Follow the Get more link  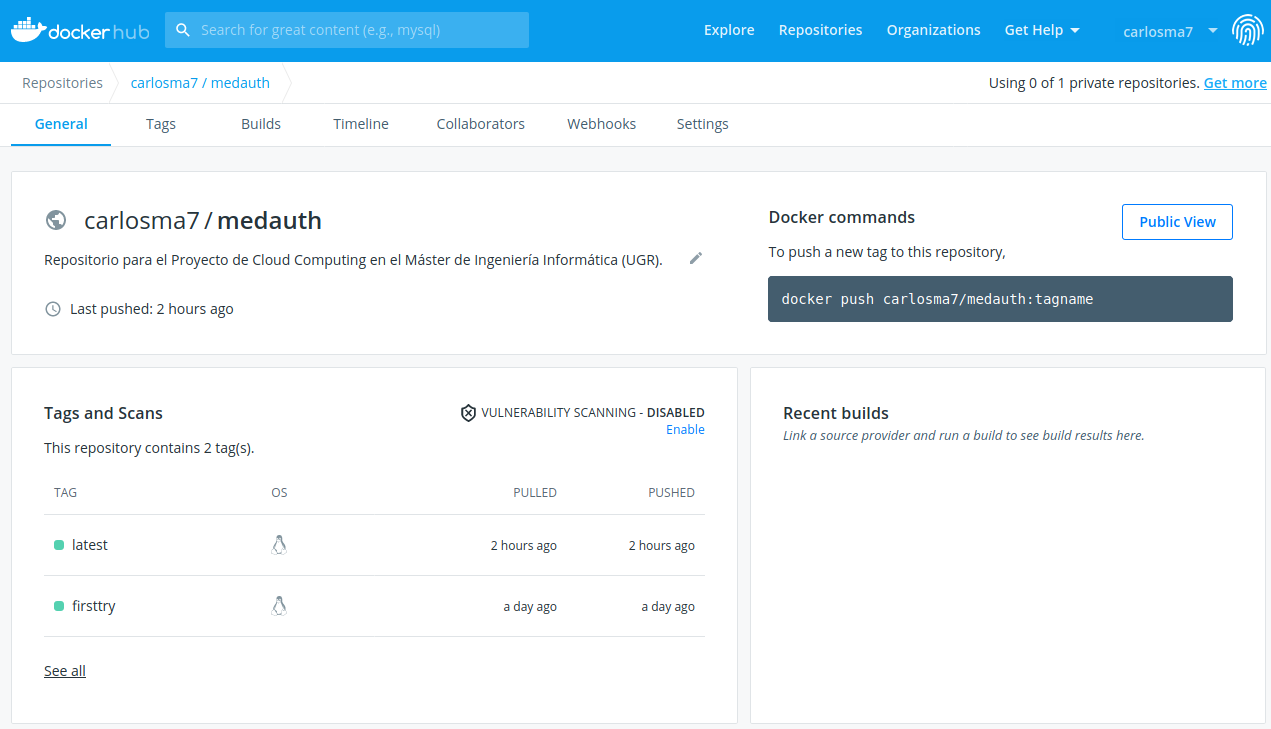click(x=1235, y=83)
